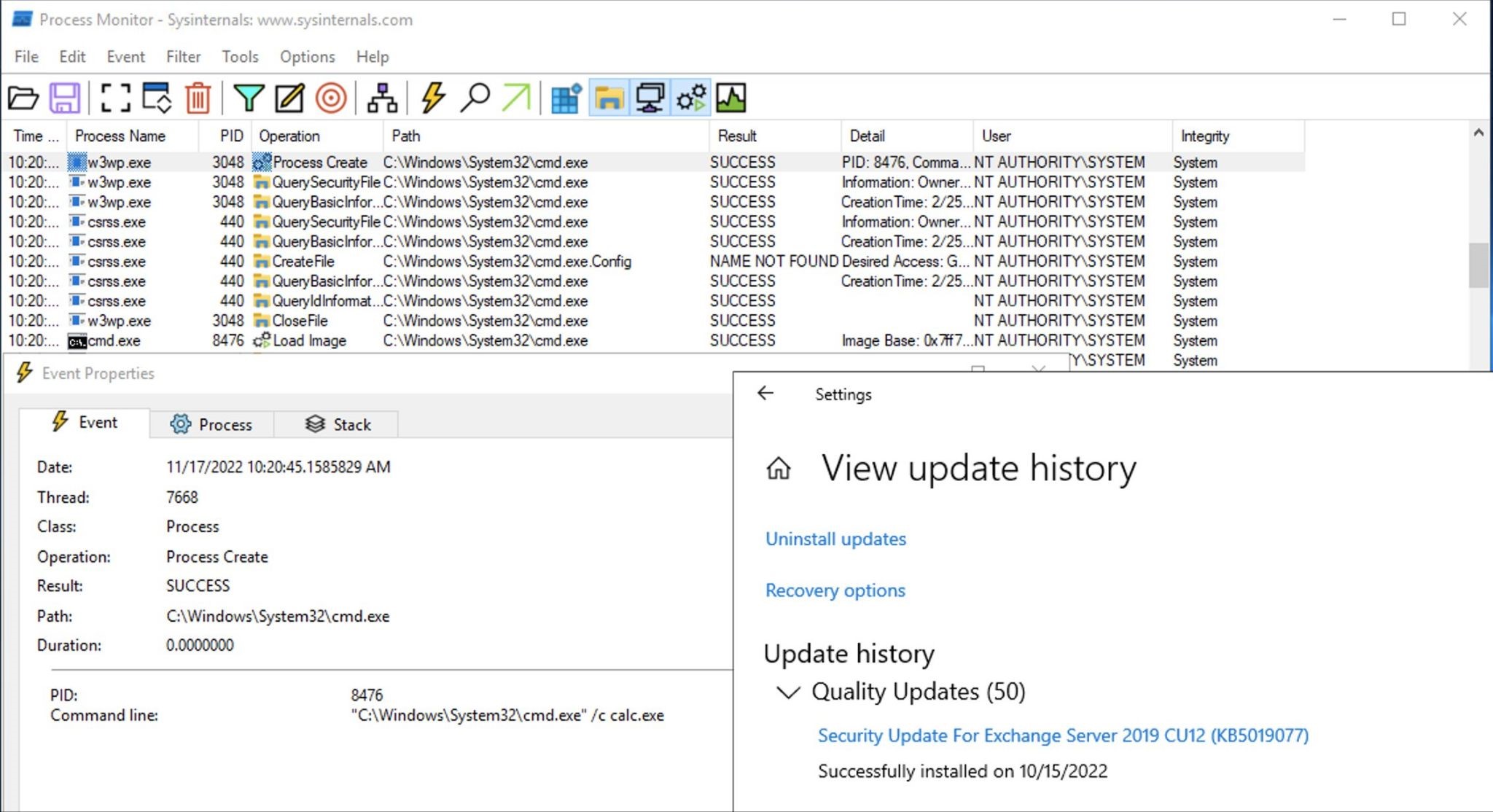Click the Recovery options link in Settings

835,590
